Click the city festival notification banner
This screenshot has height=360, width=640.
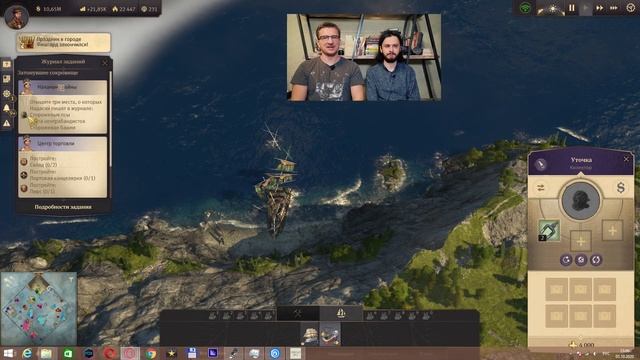[x=64, y=42]
